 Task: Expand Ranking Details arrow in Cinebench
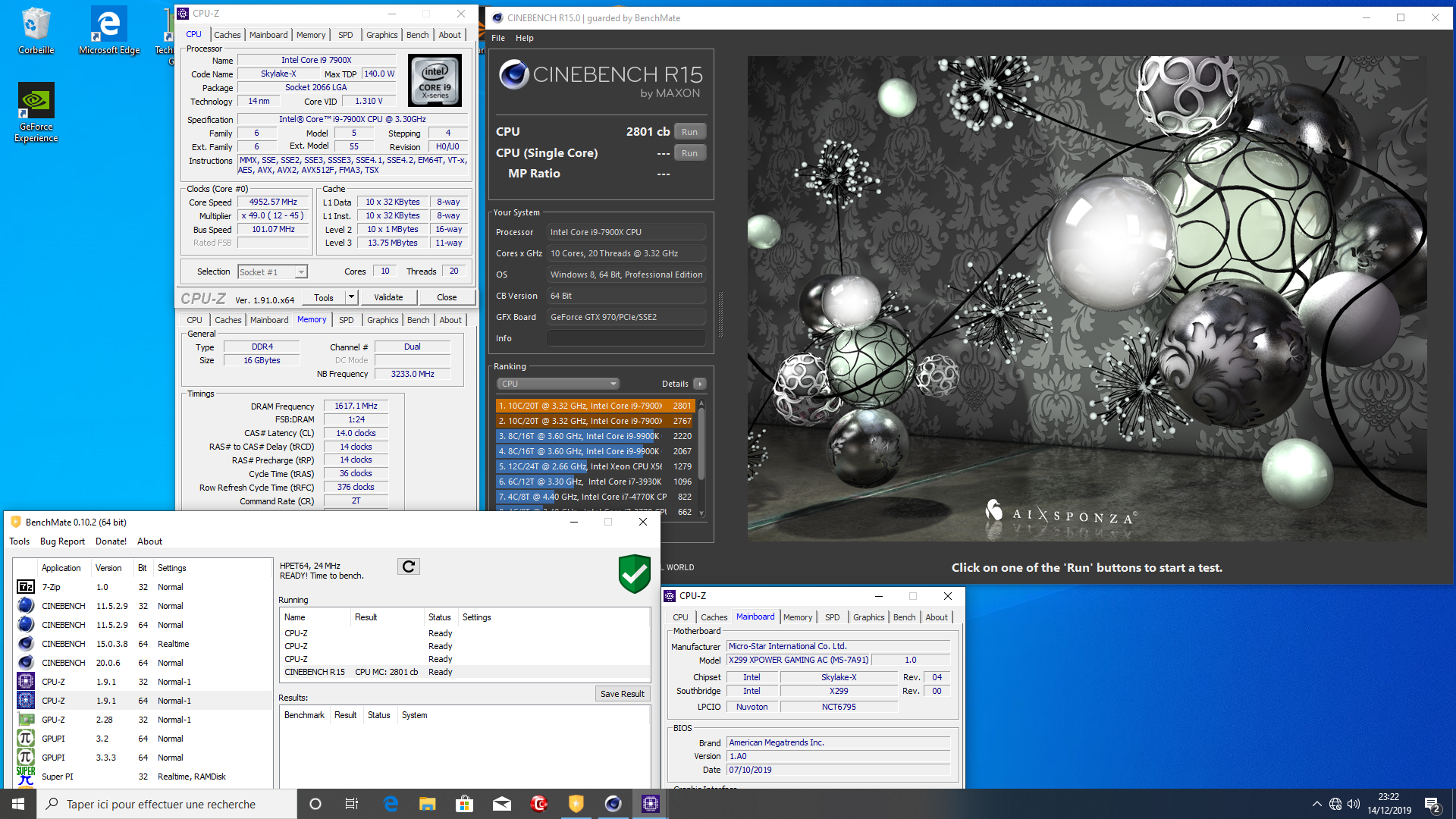tap(700, 384)
